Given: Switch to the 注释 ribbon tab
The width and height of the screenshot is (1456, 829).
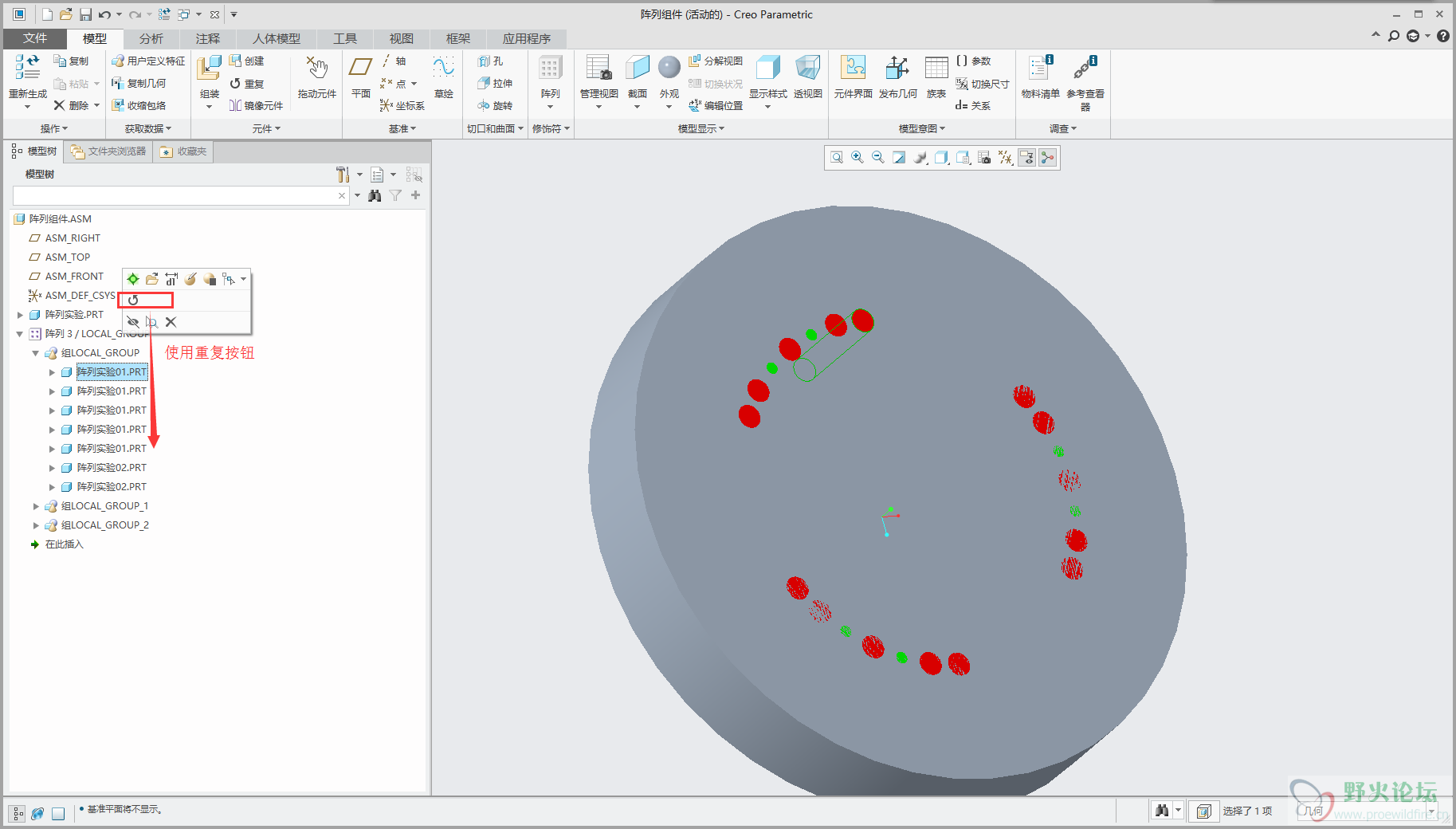Looking at the screenshot, I should tap(207, 38).
